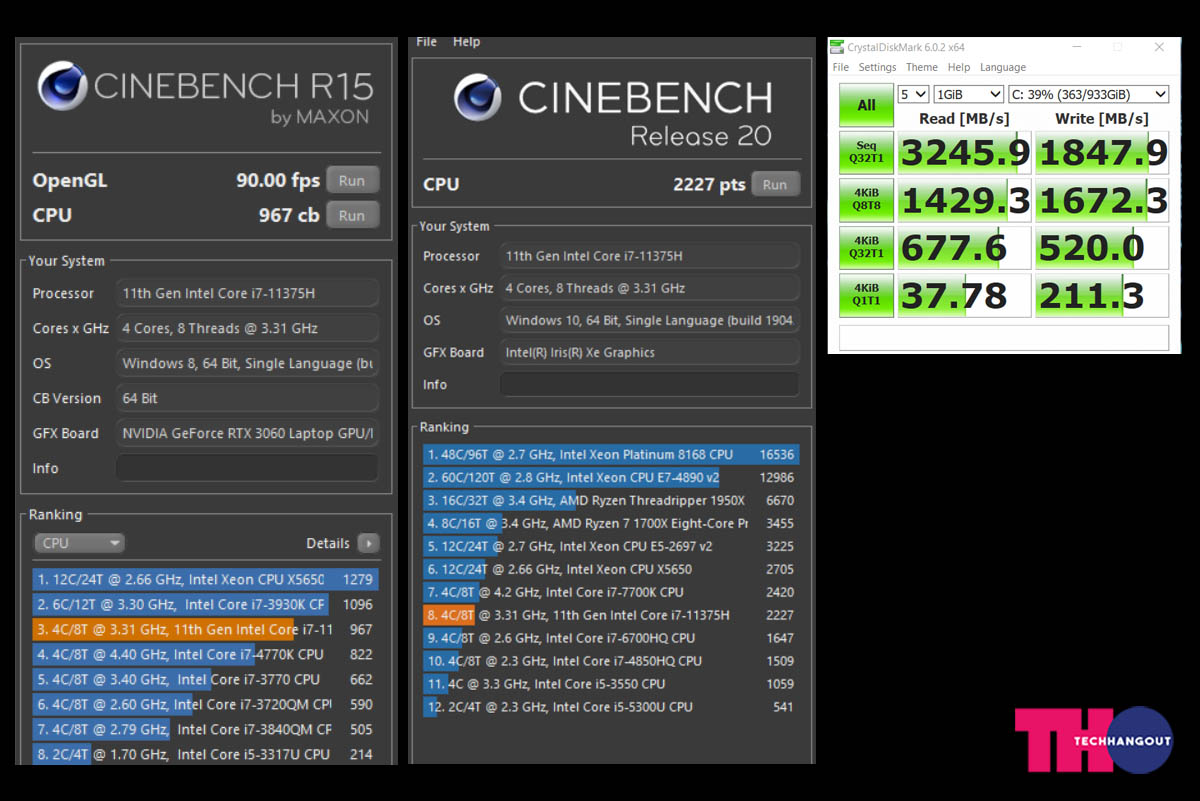Run the CPU test in Cinebench R20
Image resolution: width=1200 pixels, height=801 pixels.
tap(775, 184)
